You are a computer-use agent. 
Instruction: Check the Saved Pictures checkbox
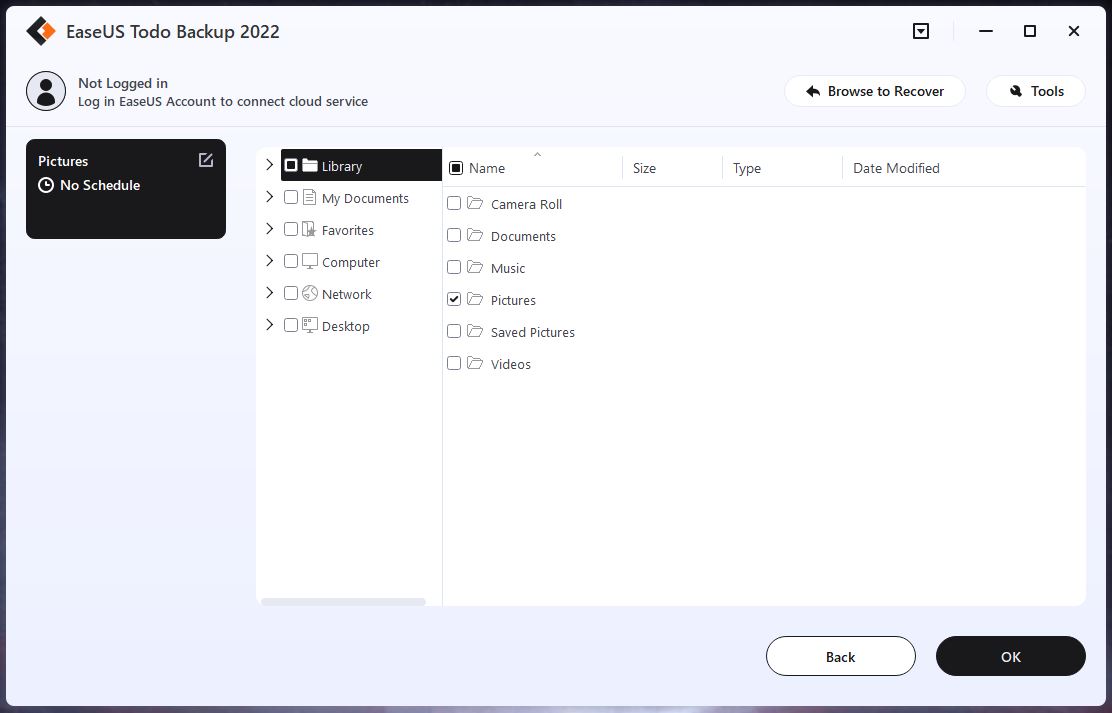tap(454, 331)
